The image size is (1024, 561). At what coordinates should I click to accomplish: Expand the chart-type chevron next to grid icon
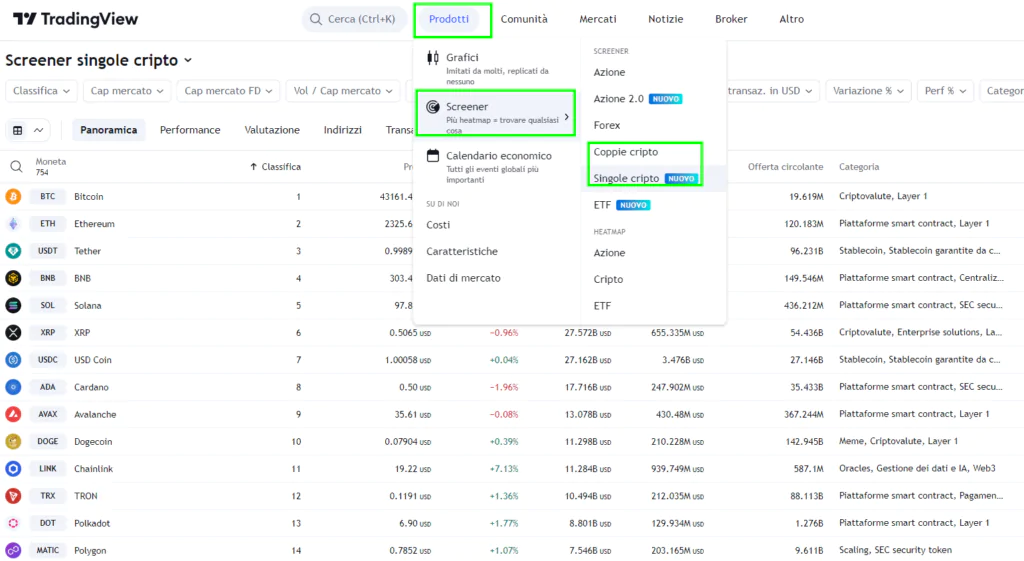39,130
